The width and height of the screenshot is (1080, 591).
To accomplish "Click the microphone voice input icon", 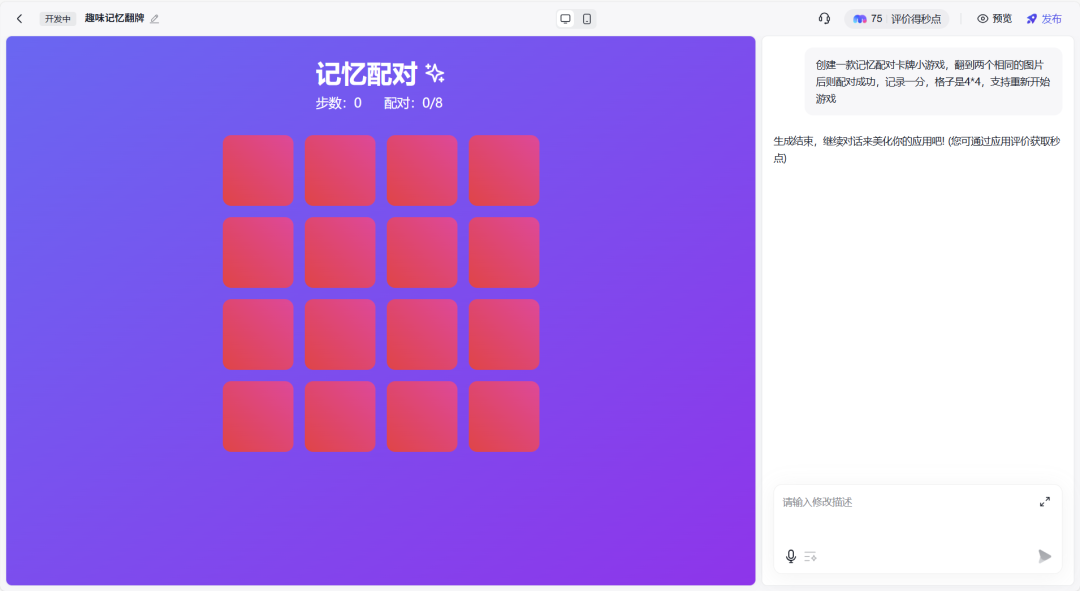I will pos(791,556).
